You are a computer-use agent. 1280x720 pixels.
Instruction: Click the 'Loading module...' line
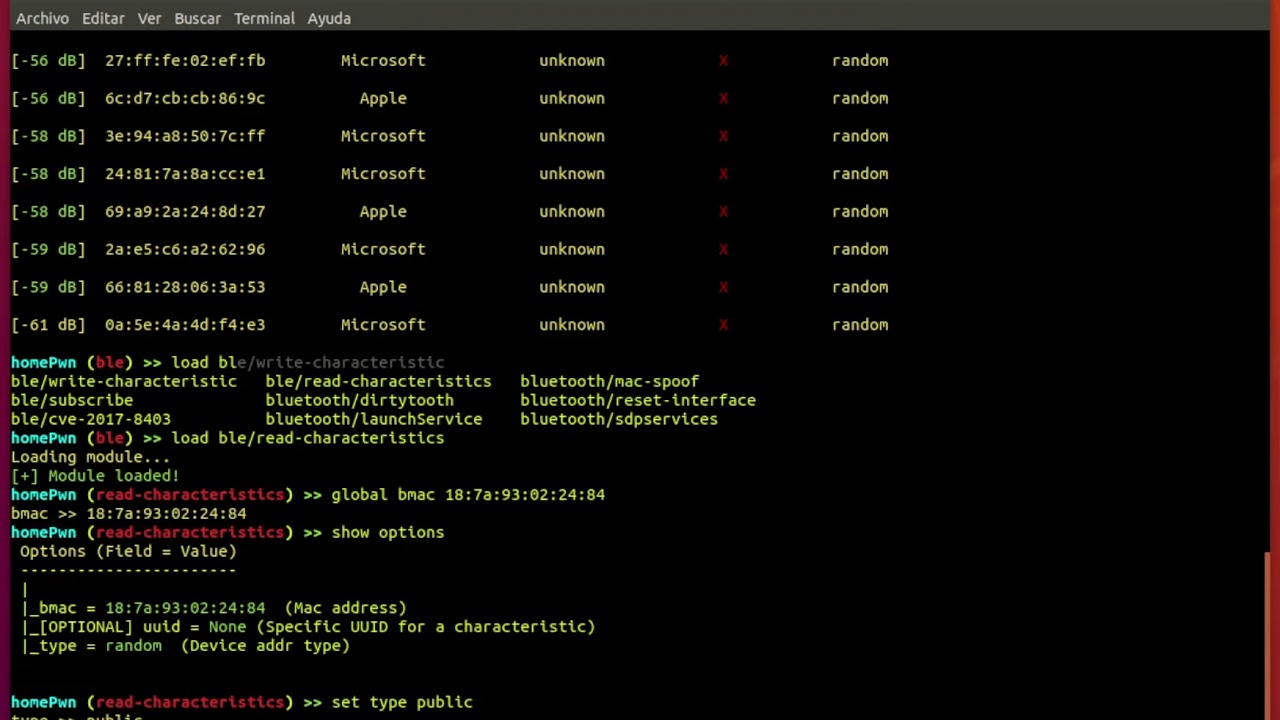[91, 457]
